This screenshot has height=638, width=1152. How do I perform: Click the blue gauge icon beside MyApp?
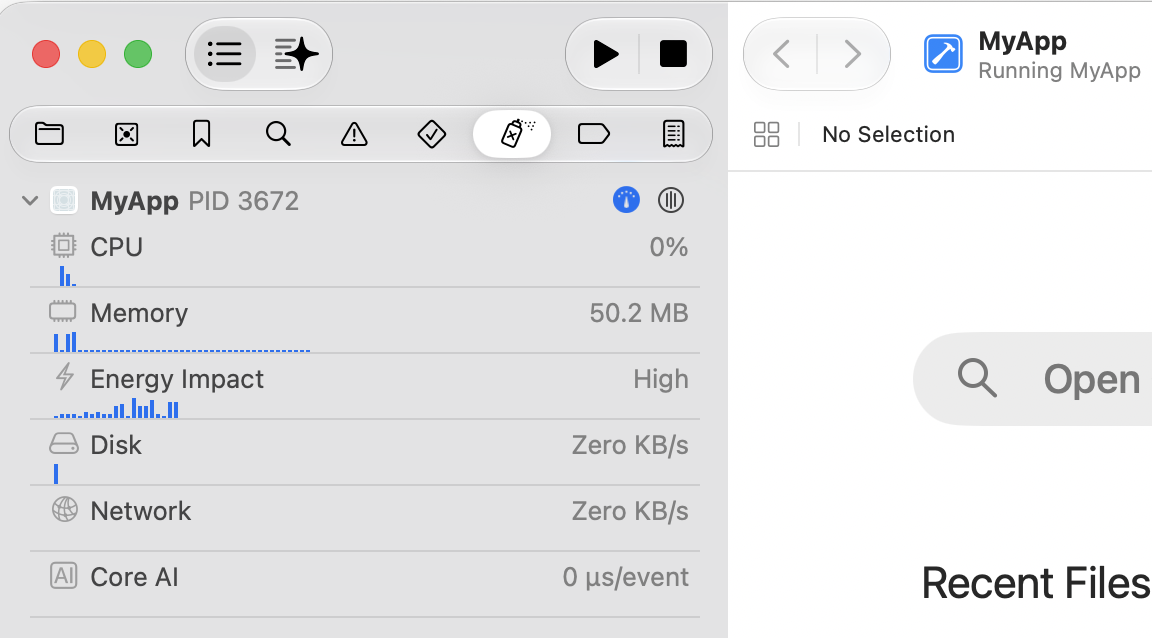coord(626,200)
